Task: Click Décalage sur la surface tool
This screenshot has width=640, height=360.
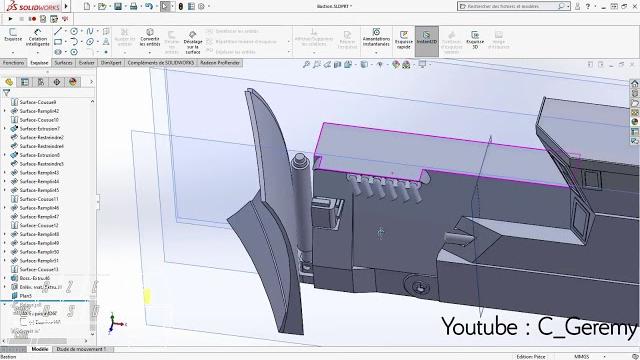Action: point(193,42)
